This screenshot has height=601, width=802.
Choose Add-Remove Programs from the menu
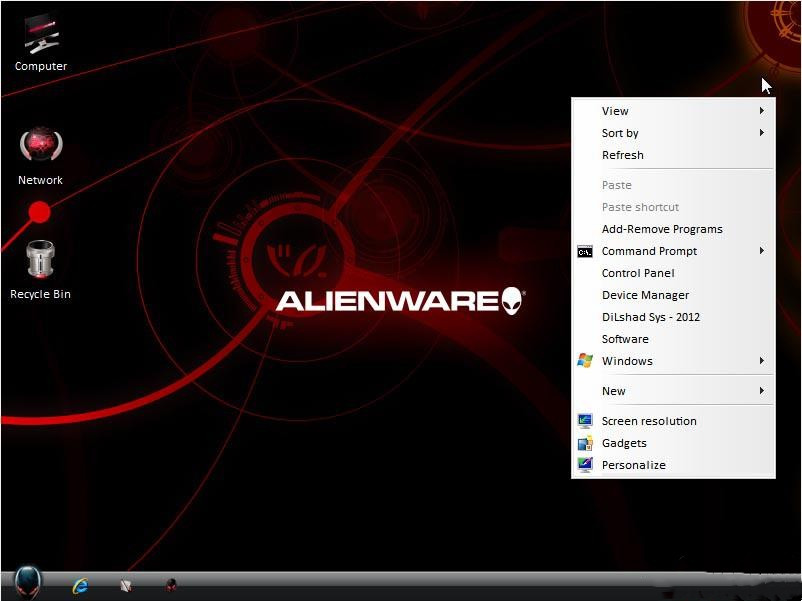pos(673,229)
